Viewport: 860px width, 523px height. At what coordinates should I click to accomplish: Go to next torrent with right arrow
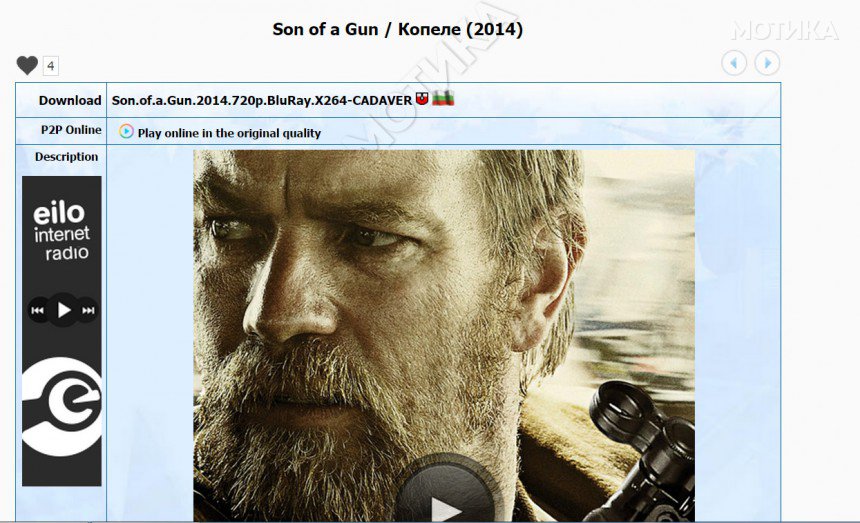[767, 63]
